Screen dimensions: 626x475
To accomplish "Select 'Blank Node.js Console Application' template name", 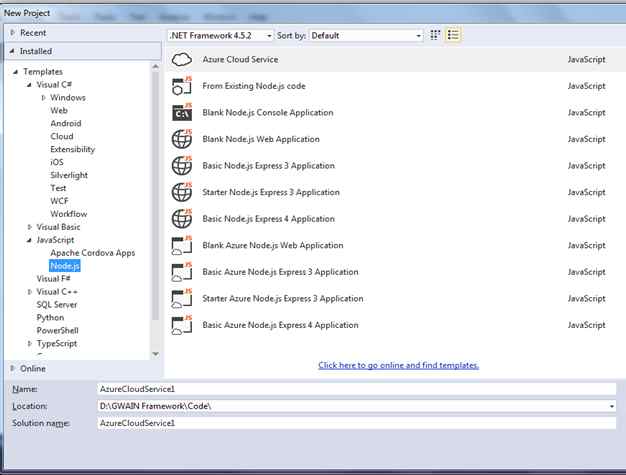I will pyautogui.click(x=268, y=113).
